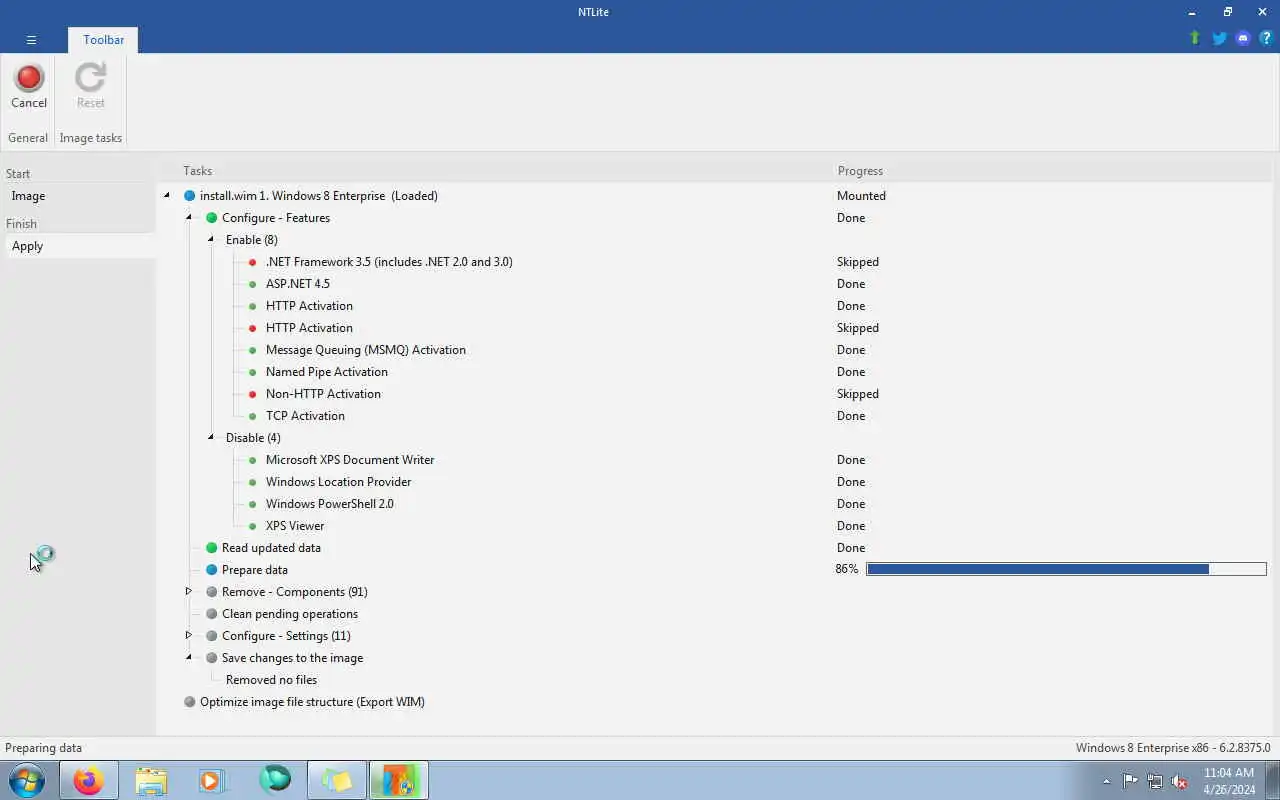Select the Toolbar tab
This screenshot has height=800, width=1280.
103,40
